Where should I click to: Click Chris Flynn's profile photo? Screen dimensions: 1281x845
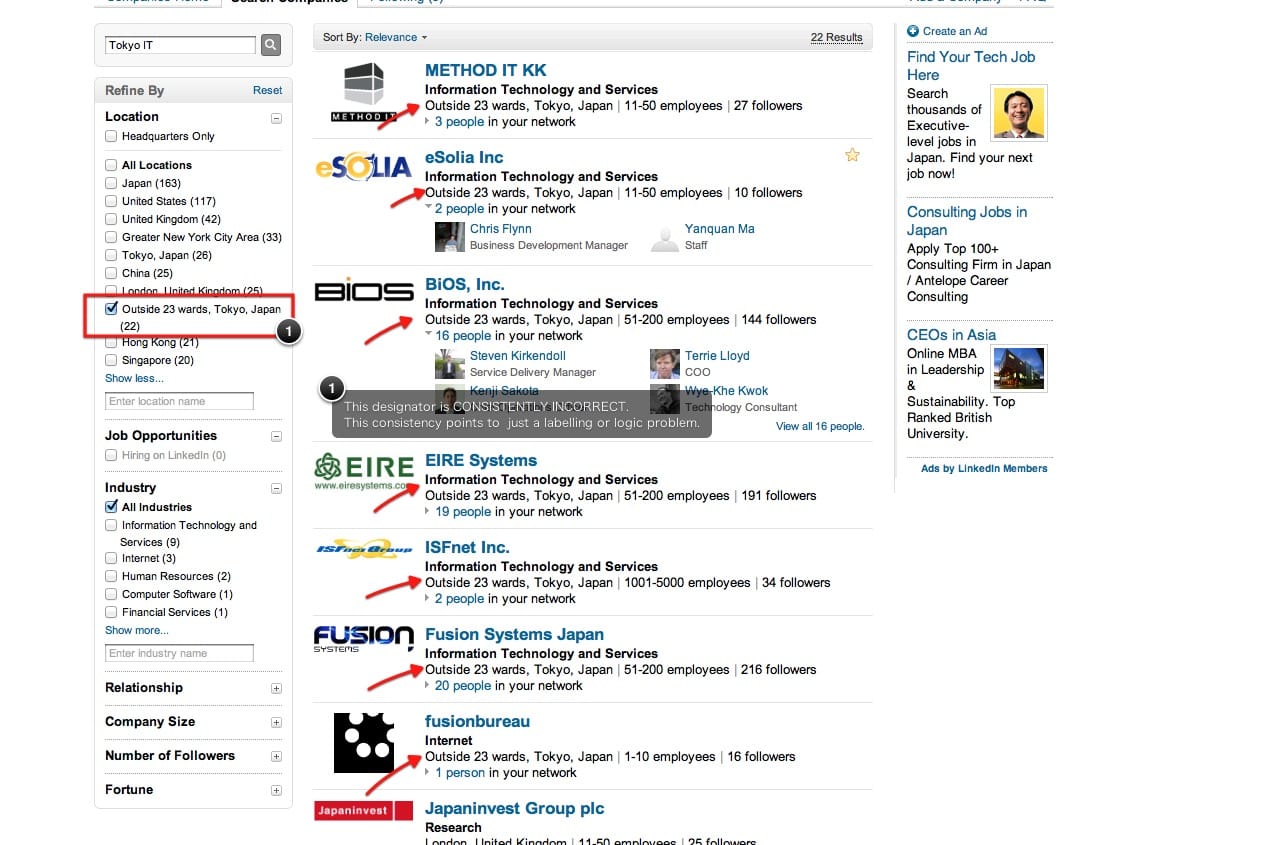point(449,236)
